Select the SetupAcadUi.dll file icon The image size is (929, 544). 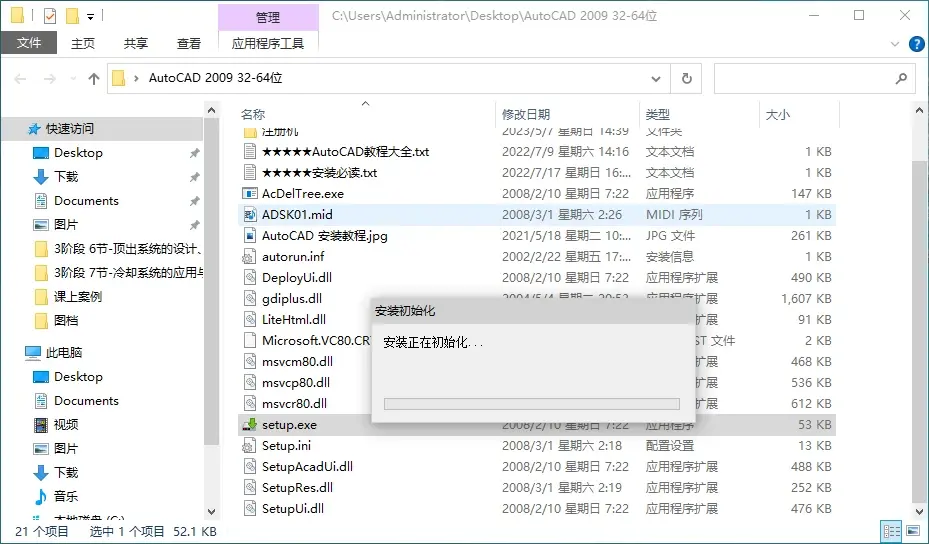point(249,466)
